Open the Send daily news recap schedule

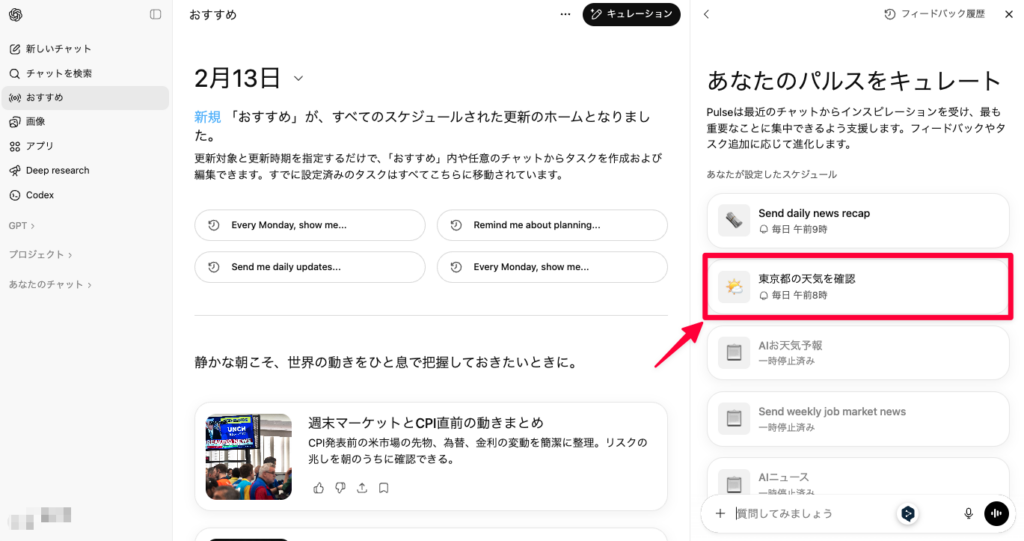[x=857, y=220]
